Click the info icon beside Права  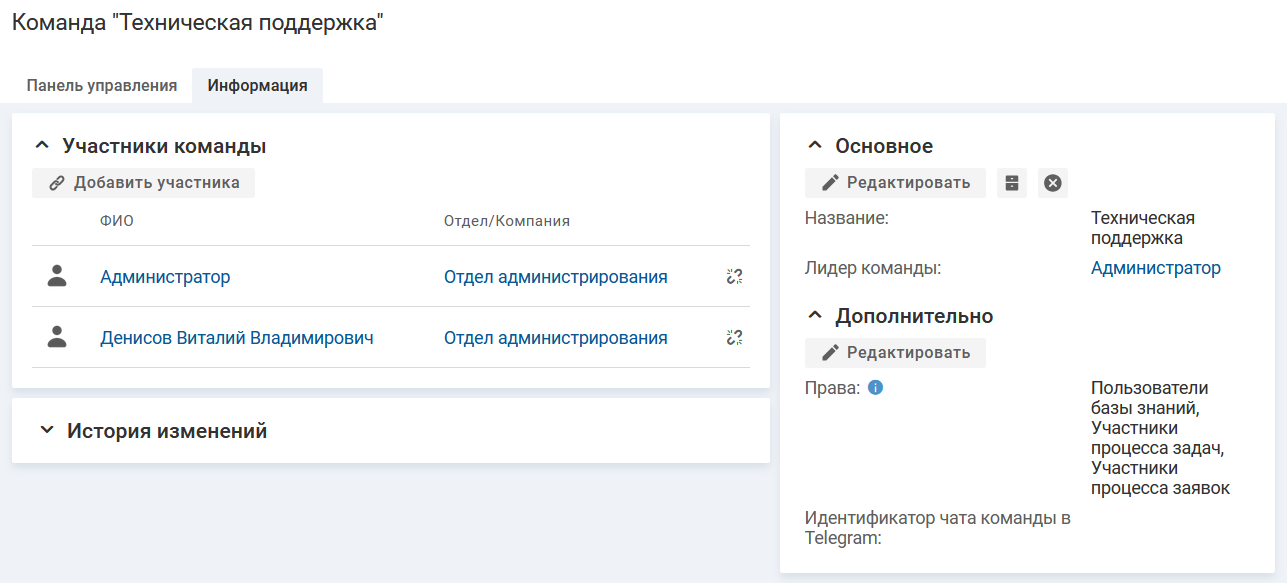[x=875, y=388]
